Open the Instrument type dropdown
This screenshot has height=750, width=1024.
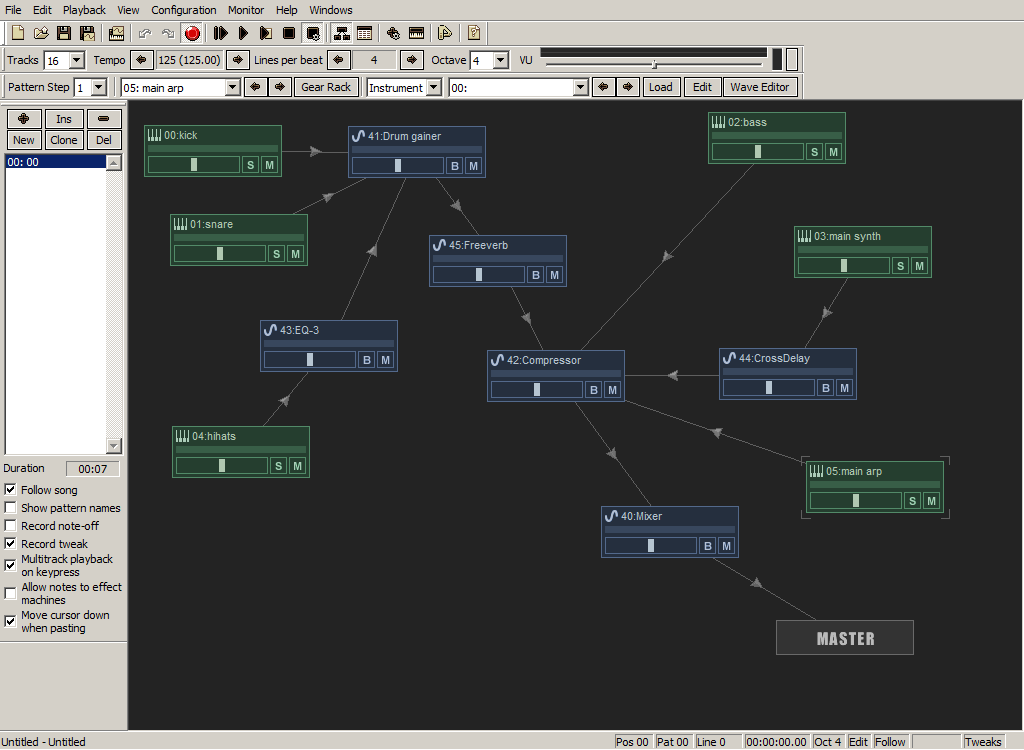[434, 87]
